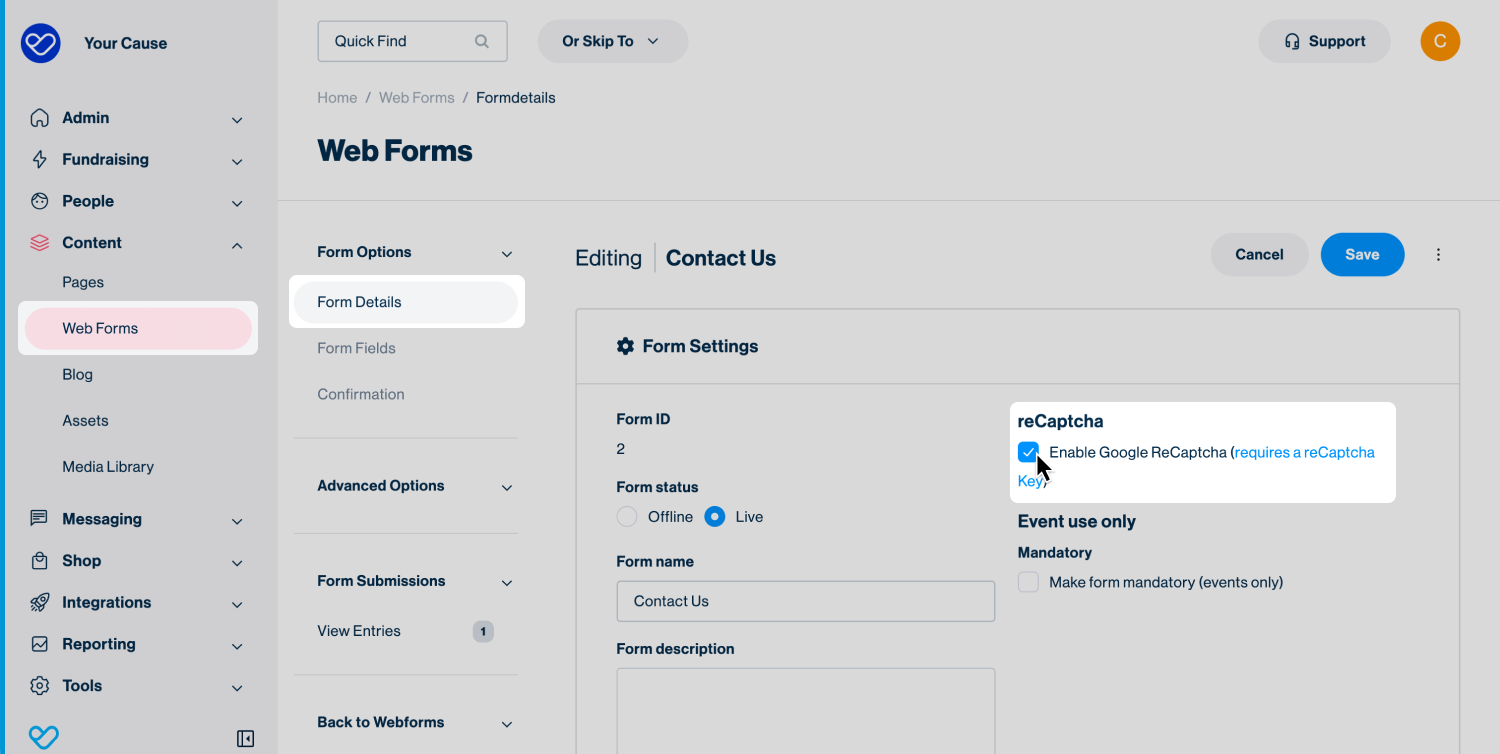
Task: Collapse the sidebar with the panel icon
Action: (x=245, y=739)
